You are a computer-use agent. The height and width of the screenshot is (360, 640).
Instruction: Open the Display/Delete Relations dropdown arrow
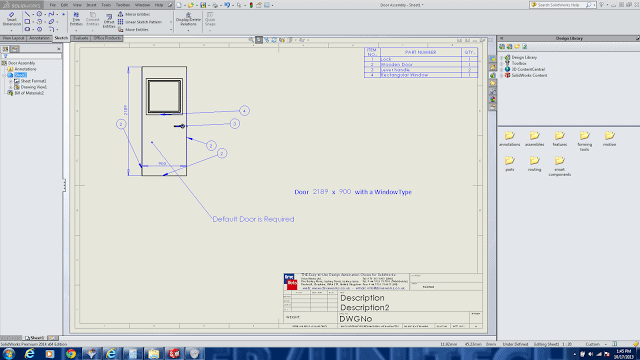tap(188, 30)
